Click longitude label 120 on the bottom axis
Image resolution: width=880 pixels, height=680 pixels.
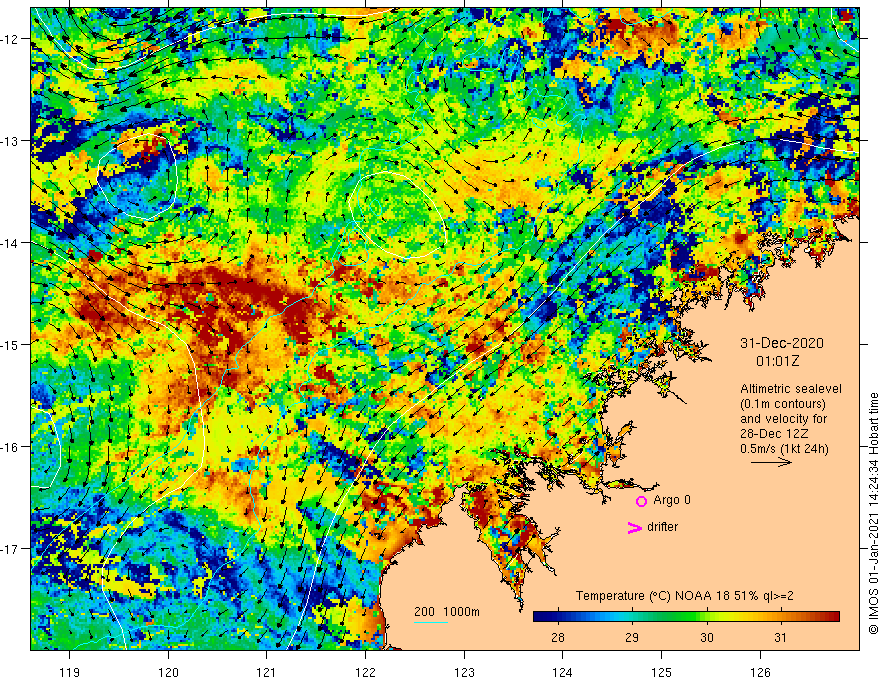[x=168, y=672]
